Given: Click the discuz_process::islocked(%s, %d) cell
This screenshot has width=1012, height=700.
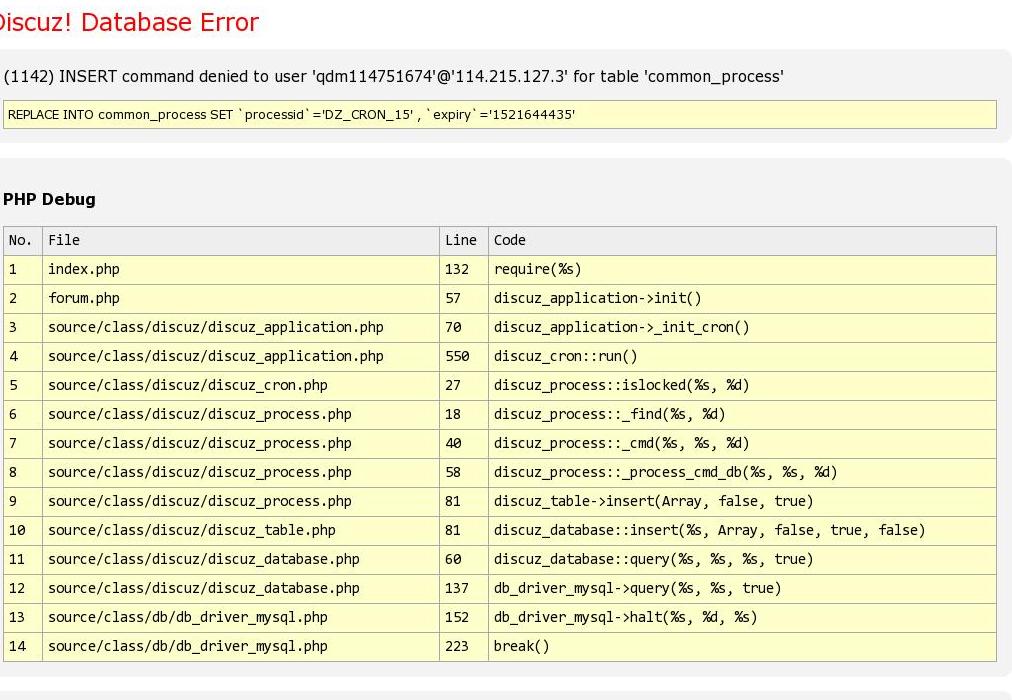Looking at the screenshot, I should coord(742,386).
